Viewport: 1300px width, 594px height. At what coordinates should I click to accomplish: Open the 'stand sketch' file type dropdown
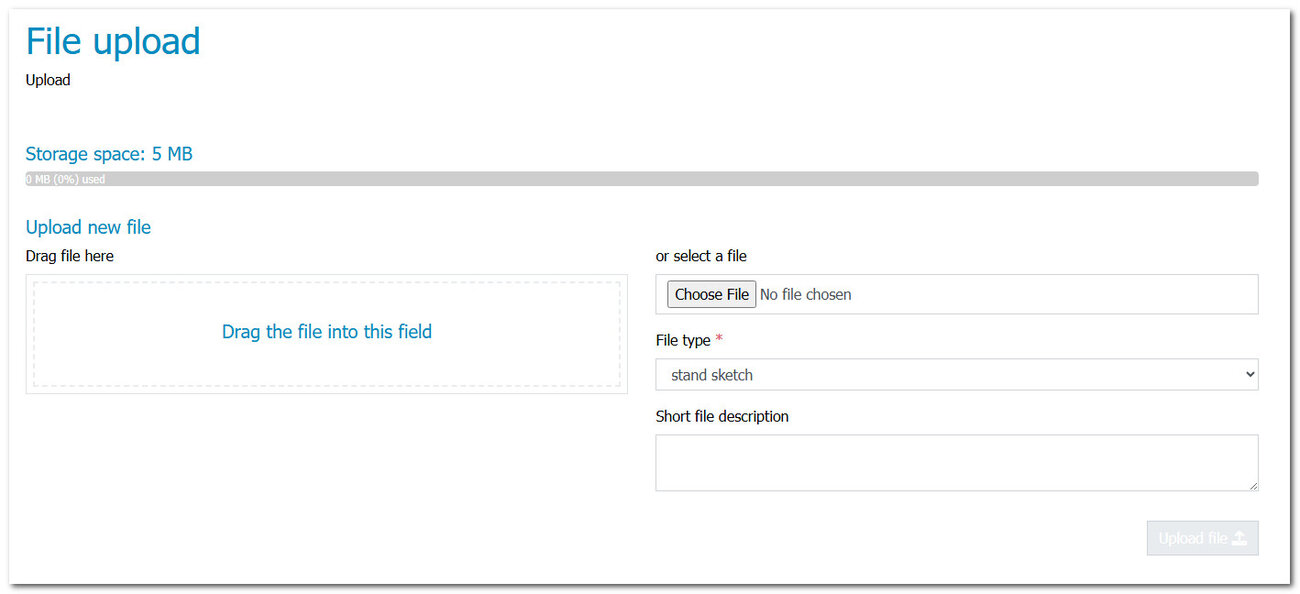click(x=956, y=375)
